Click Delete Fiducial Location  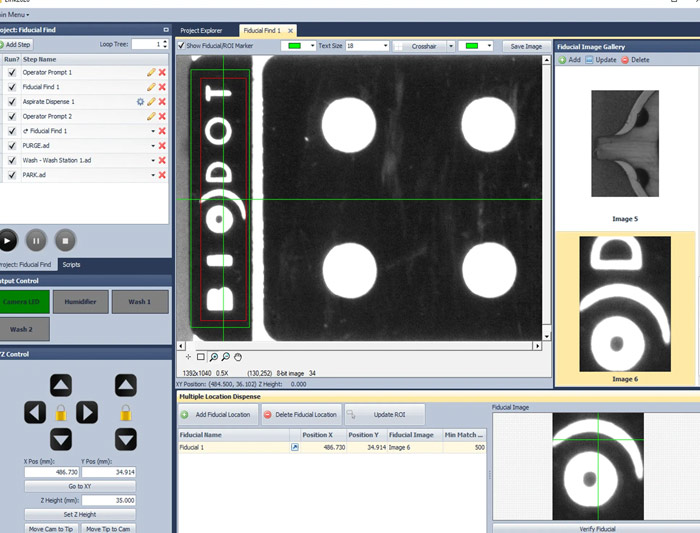click(x=301, y=415)
